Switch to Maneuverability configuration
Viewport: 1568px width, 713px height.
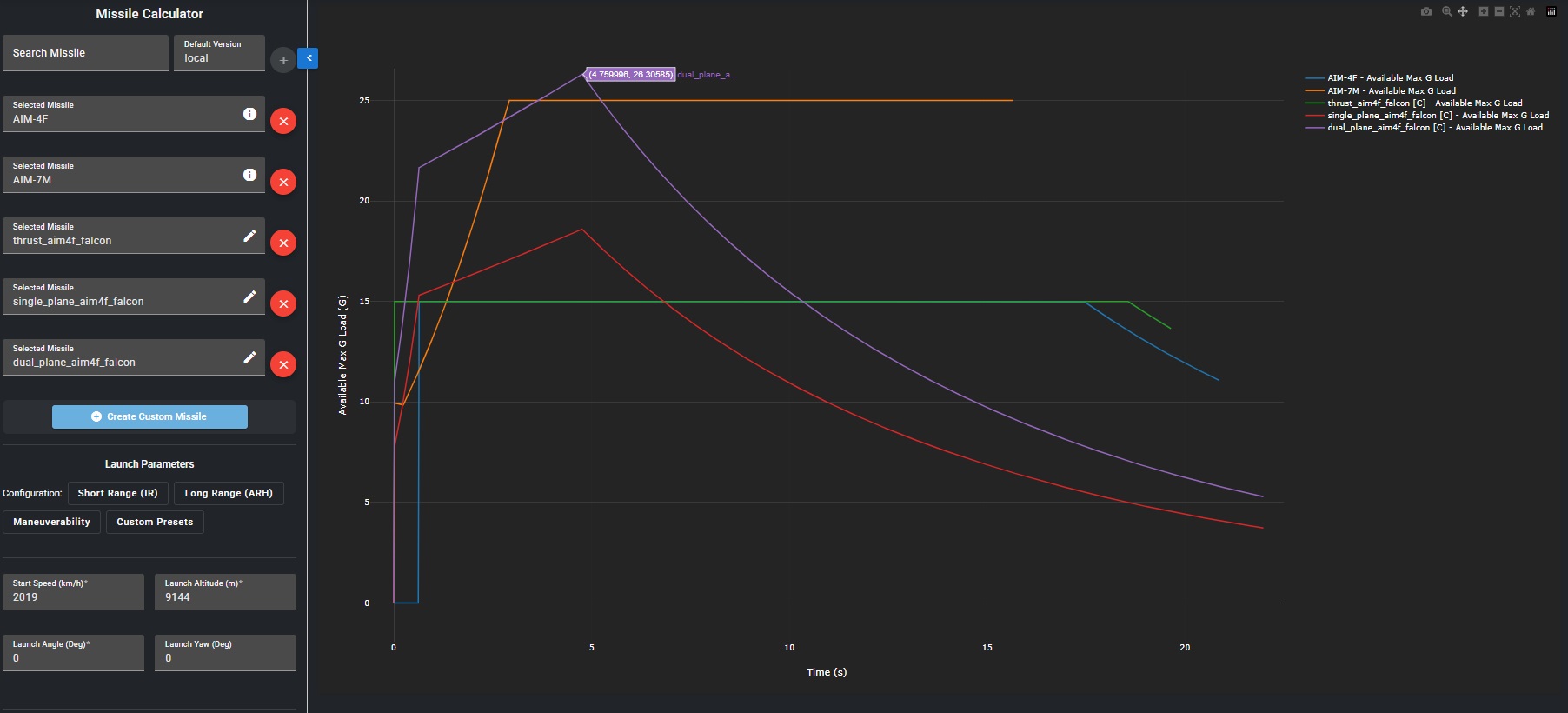click(51, 522)
